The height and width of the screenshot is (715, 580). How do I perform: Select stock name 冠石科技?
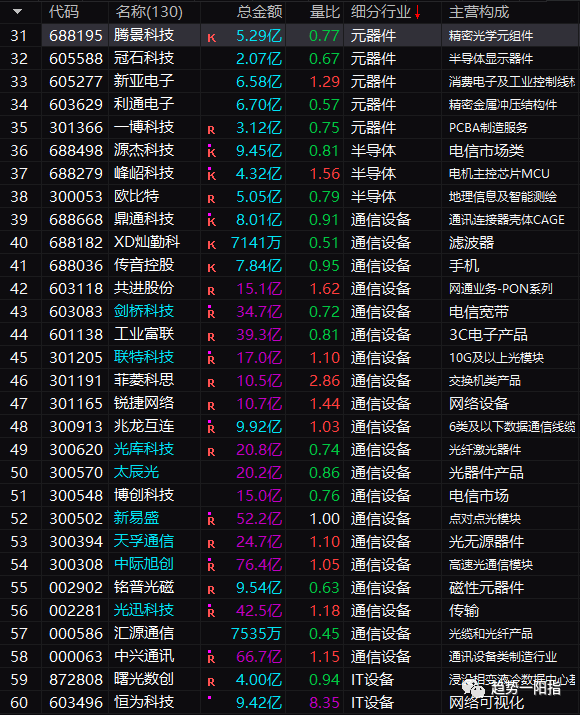(144, 58)
